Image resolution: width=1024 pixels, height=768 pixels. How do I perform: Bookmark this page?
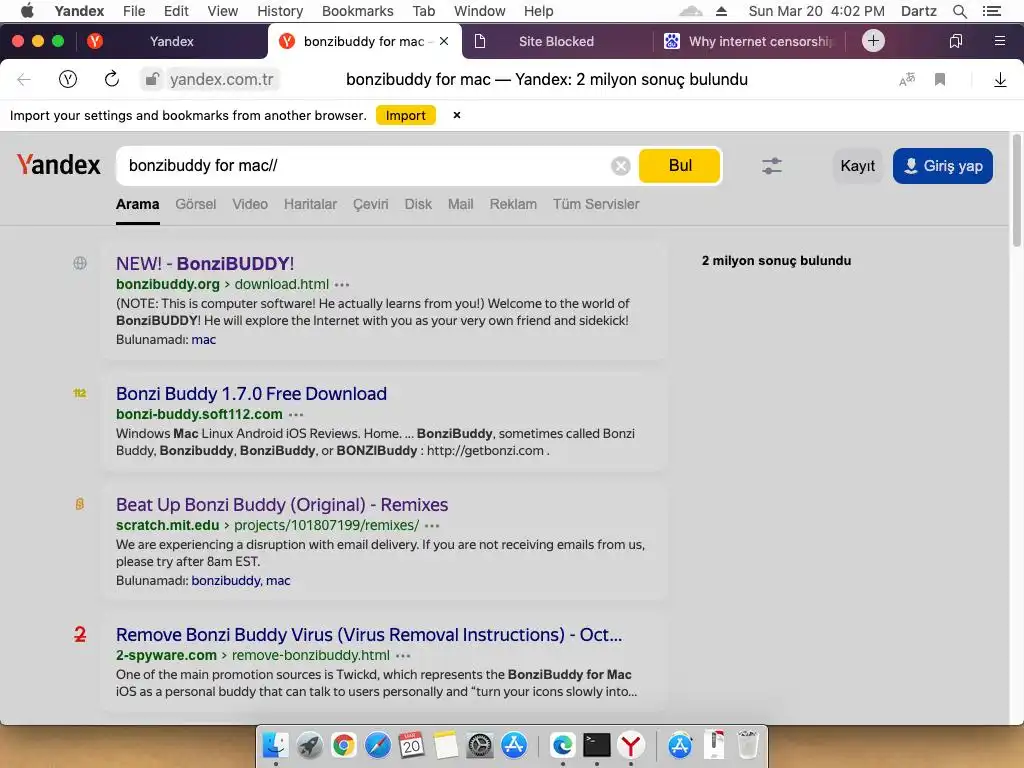click(x=940, y=80)
